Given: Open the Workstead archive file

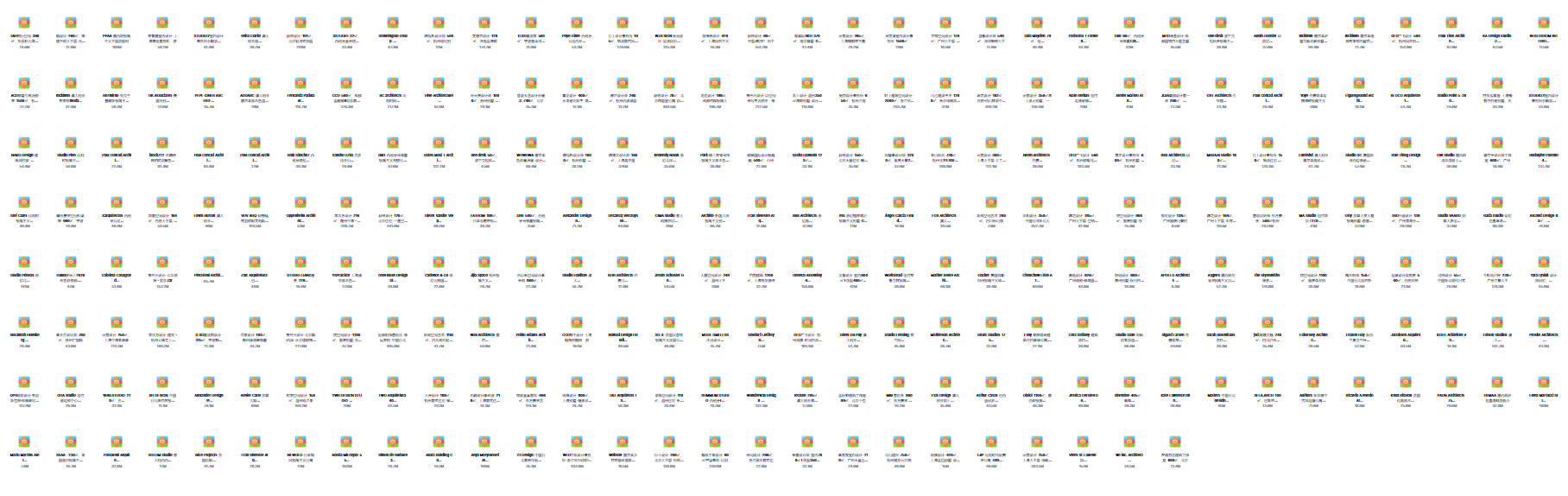Looking at the screenshot, I should pyautogui.click(x=899, y=262).
